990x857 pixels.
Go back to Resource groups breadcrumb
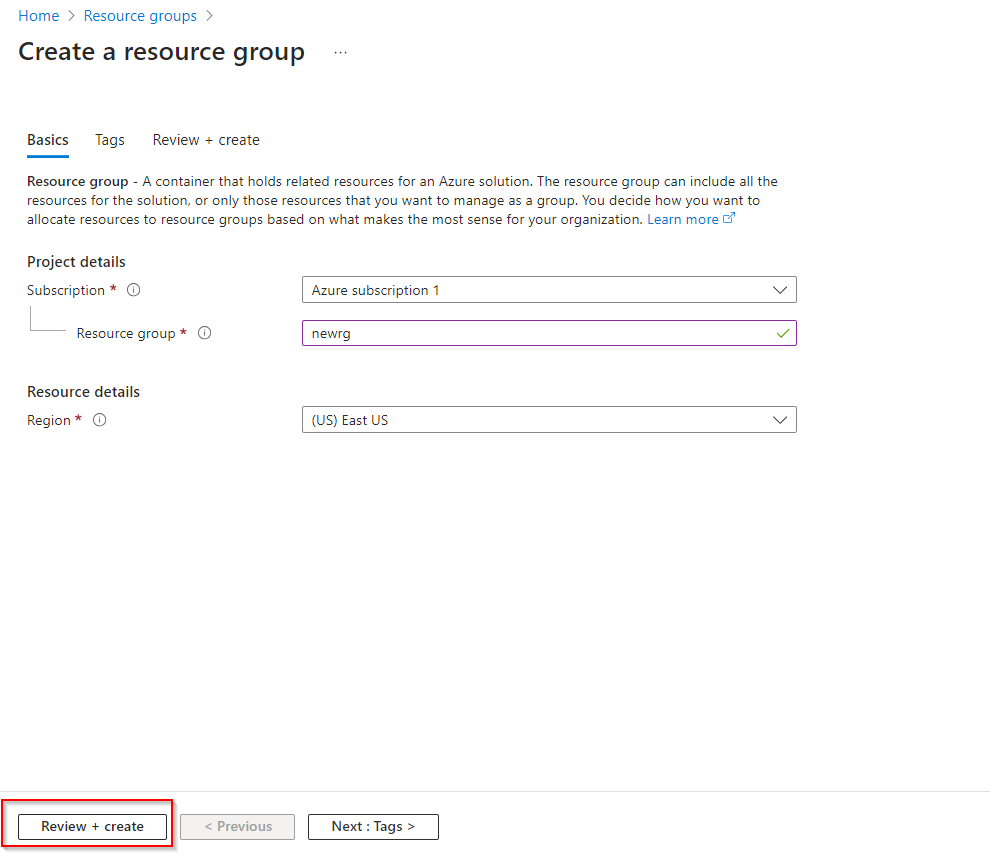(140, 16)
